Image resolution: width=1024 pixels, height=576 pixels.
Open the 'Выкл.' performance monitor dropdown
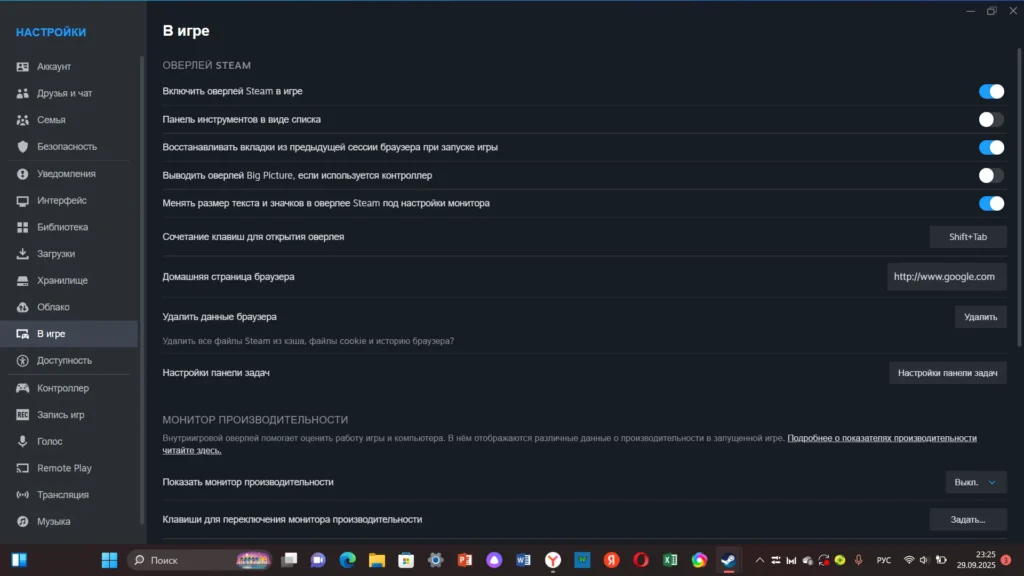[x=976, y=482]
